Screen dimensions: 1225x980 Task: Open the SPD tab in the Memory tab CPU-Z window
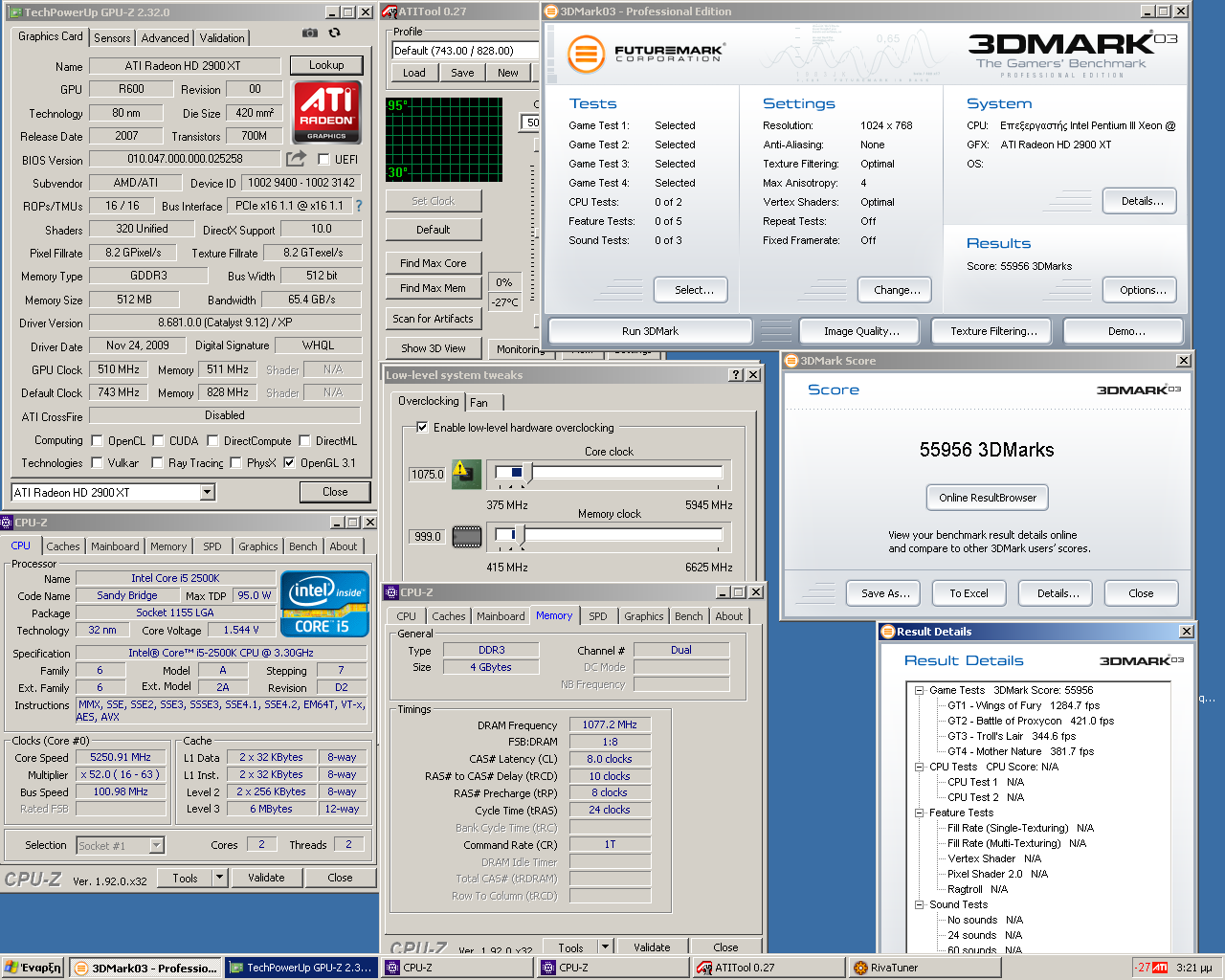598,616
